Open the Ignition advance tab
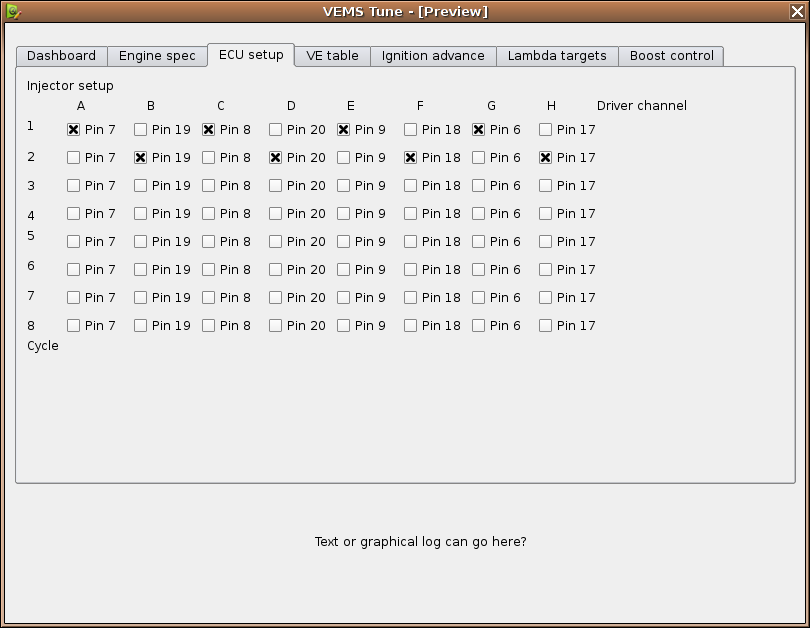 point(433,56)
